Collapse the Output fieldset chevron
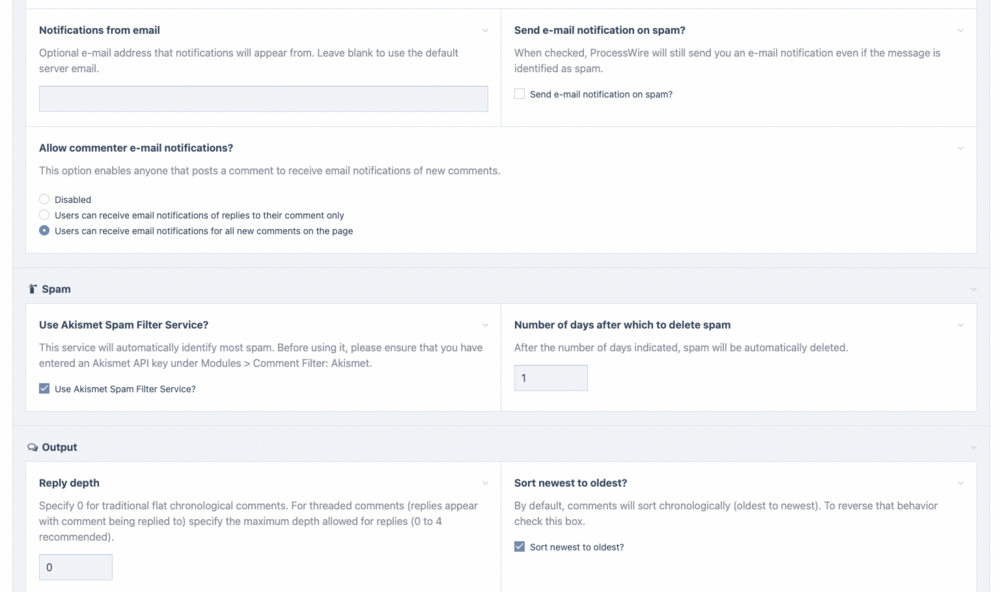 974,448
